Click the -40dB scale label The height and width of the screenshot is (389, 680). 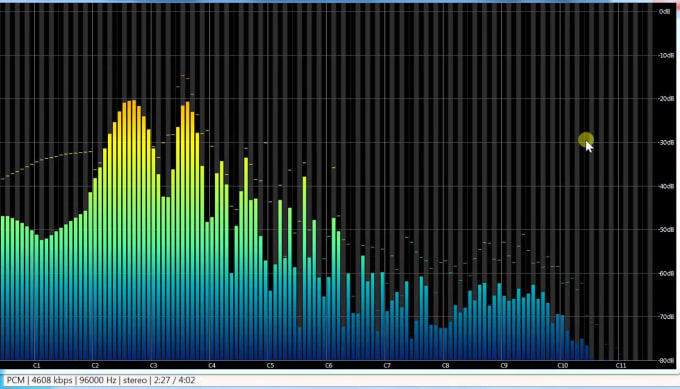pos(666,186)
